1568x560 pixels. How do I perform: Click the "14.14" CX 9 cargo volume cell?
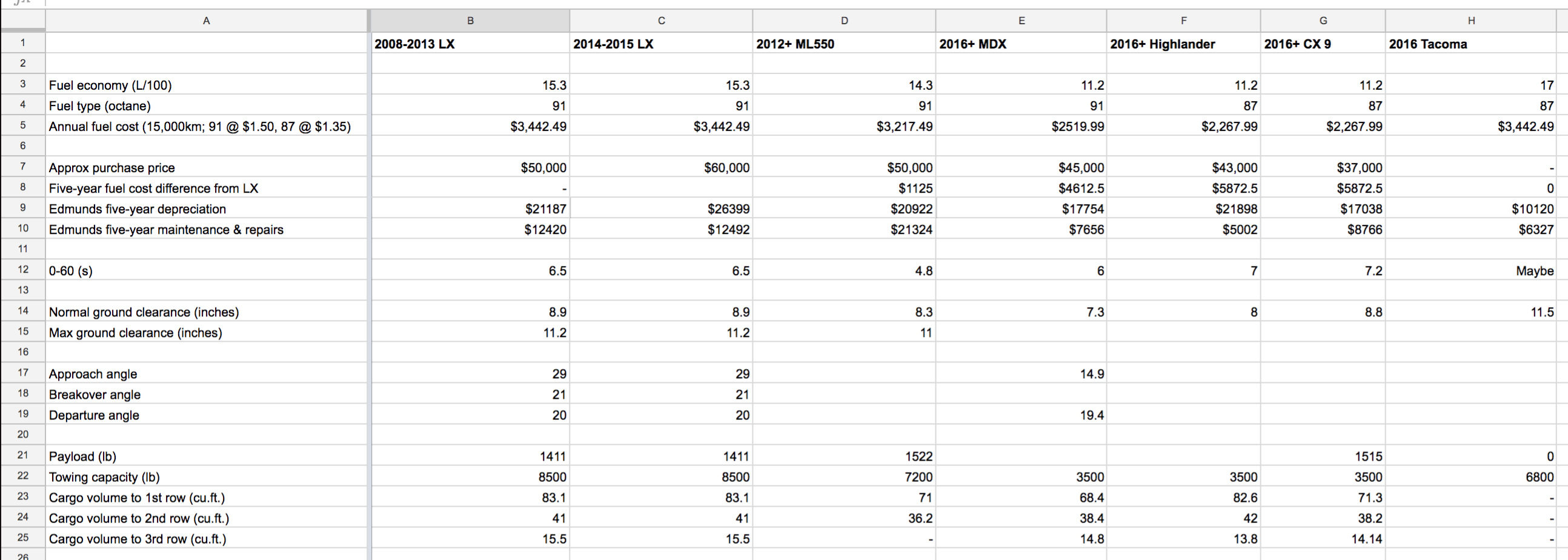(x=1323, y=539)
